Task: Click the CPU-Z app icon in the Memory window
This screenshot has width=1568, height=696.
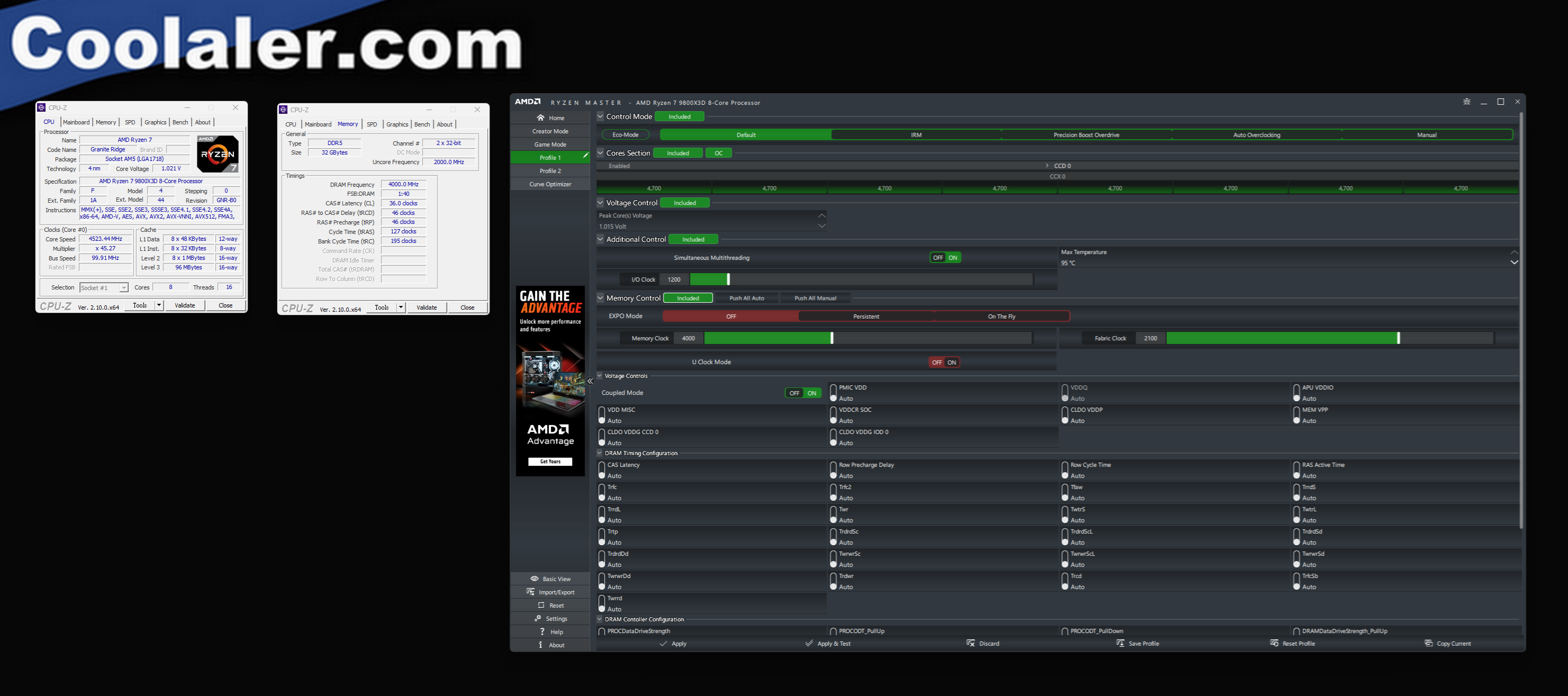Action: point(283,110)
